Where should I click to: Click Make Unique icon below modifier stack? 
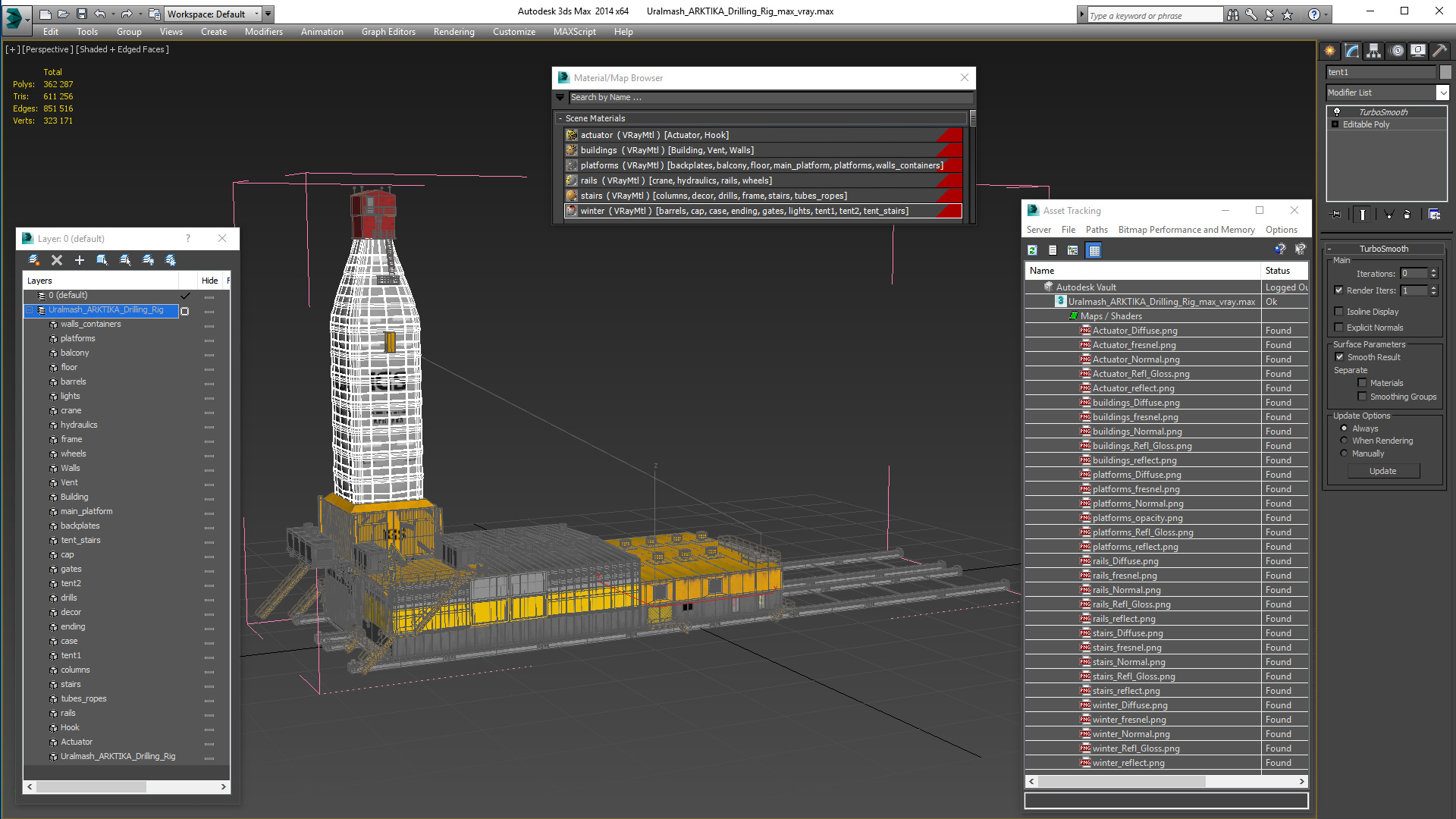pos(1389,215)
